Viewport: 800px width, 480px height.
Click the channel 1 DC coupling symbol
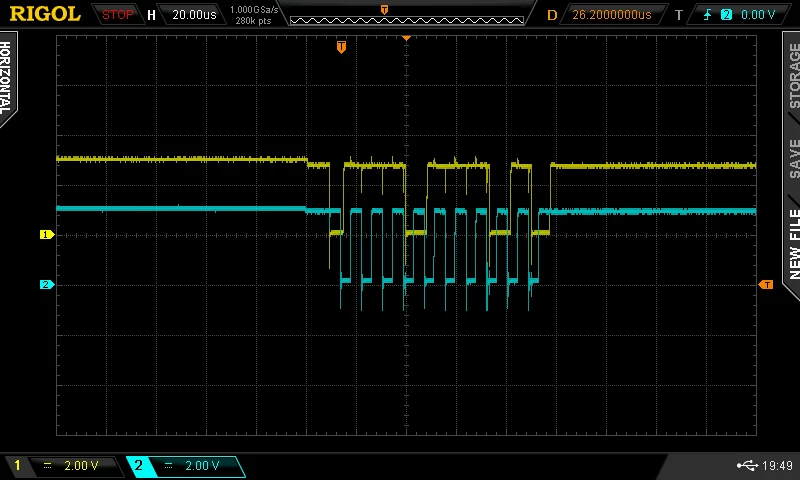[x=47, y=465]
